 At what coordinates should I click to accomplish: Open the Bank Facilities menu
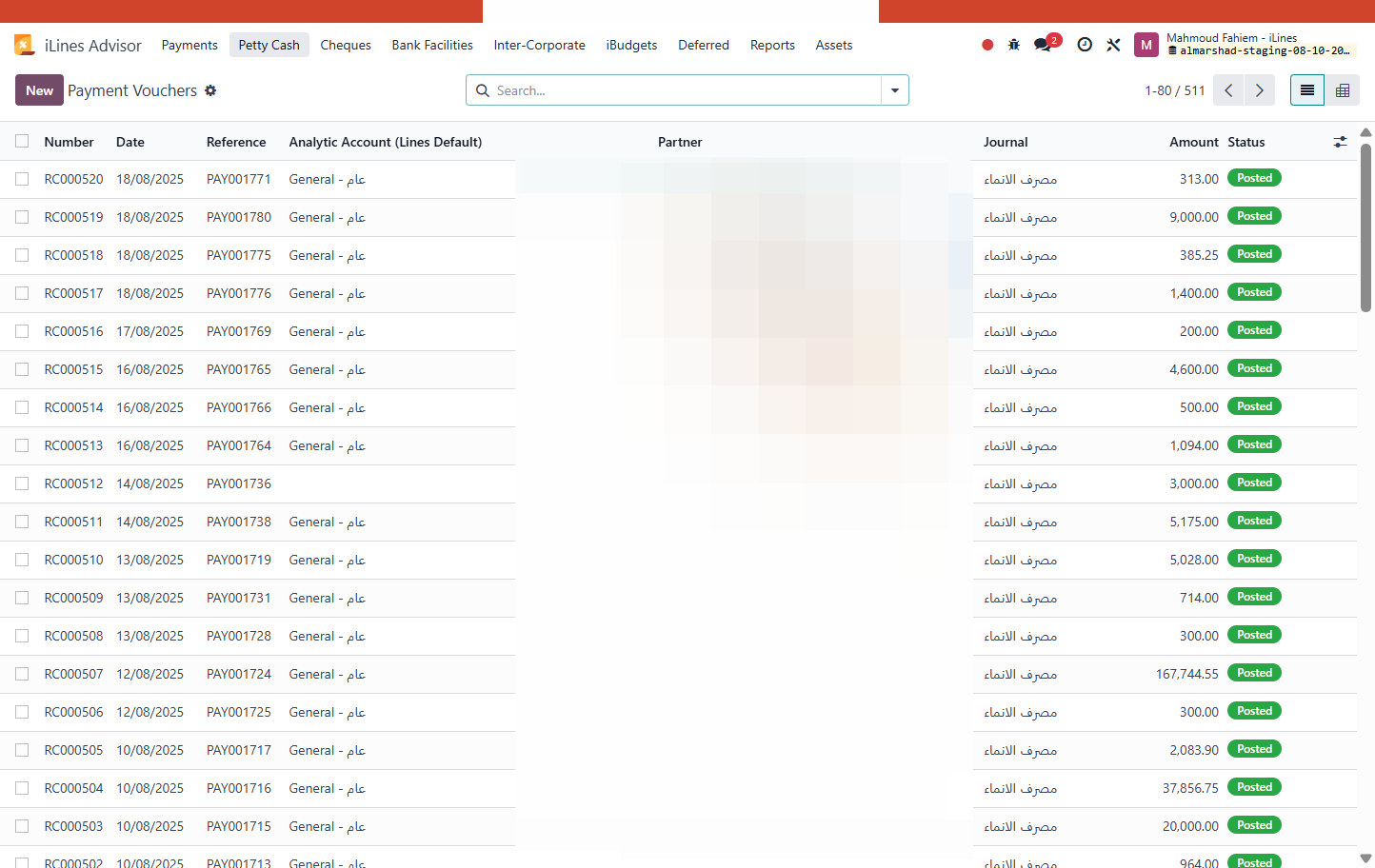tap(432, 45)
